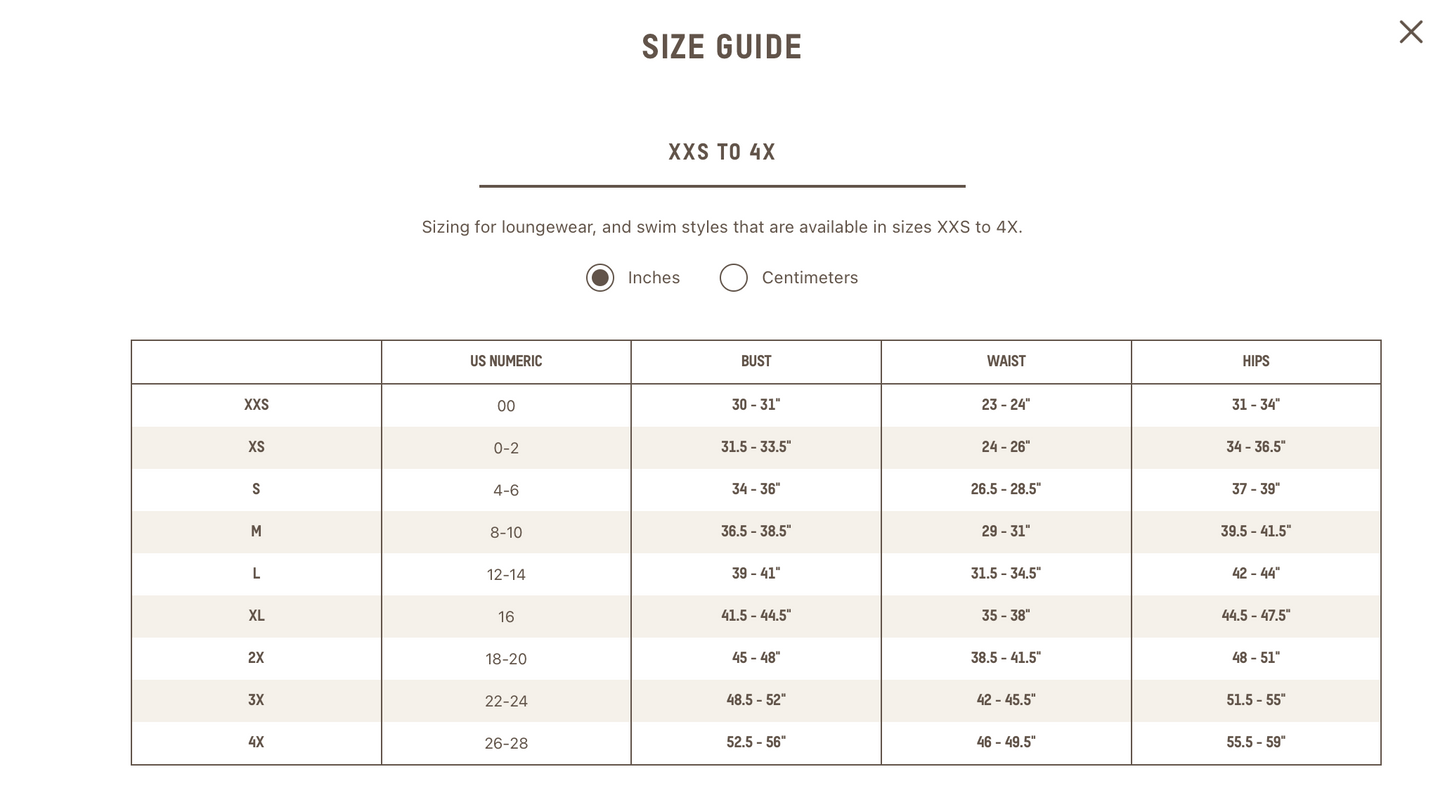This screenshot has height=800, width=1445.
Task: Click the 3X hips value 51.5 - 55"
Action: [1256, 700]
